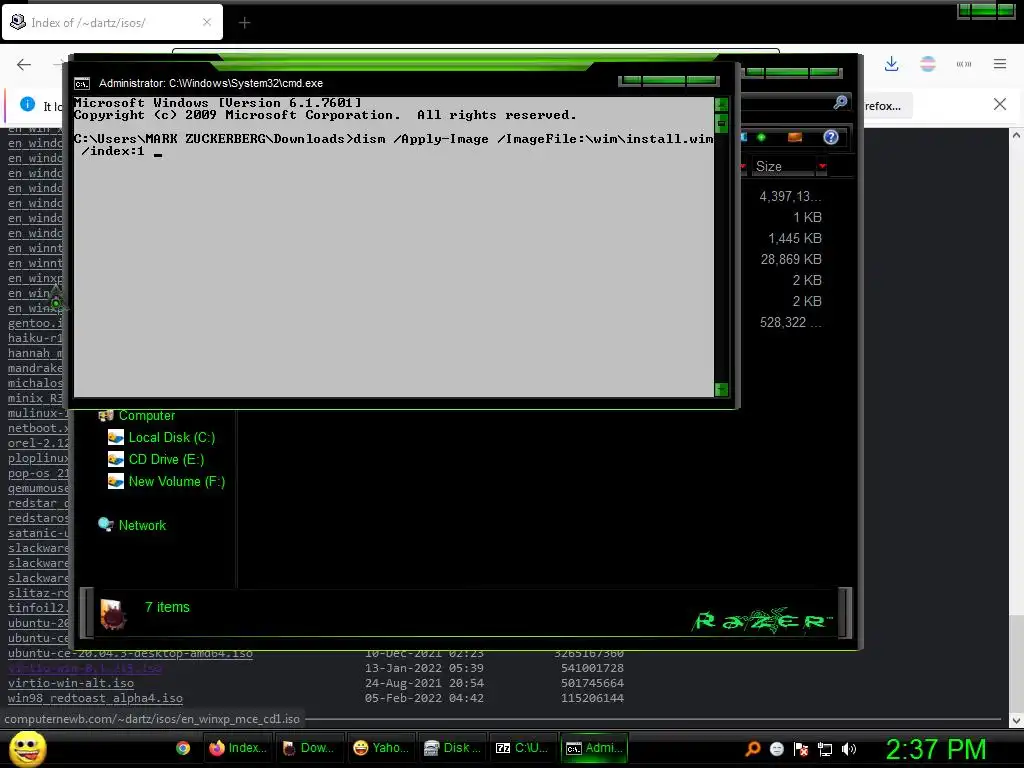Click the 7 items status text
Image resolution: width=1024 pixels, height=768 pixels.
pos(167,607)
